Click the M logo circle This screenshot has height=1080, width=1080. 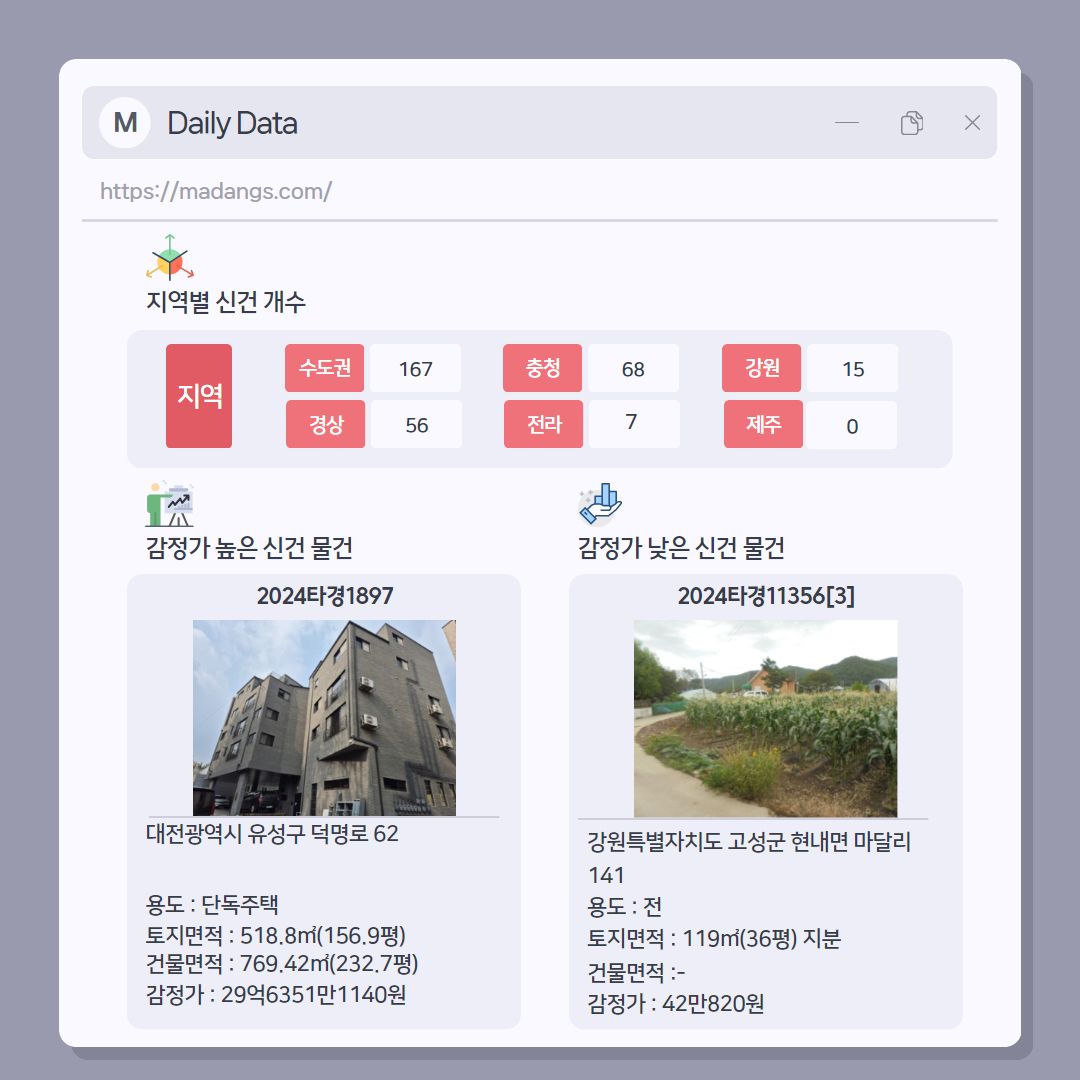coord(125,123)
